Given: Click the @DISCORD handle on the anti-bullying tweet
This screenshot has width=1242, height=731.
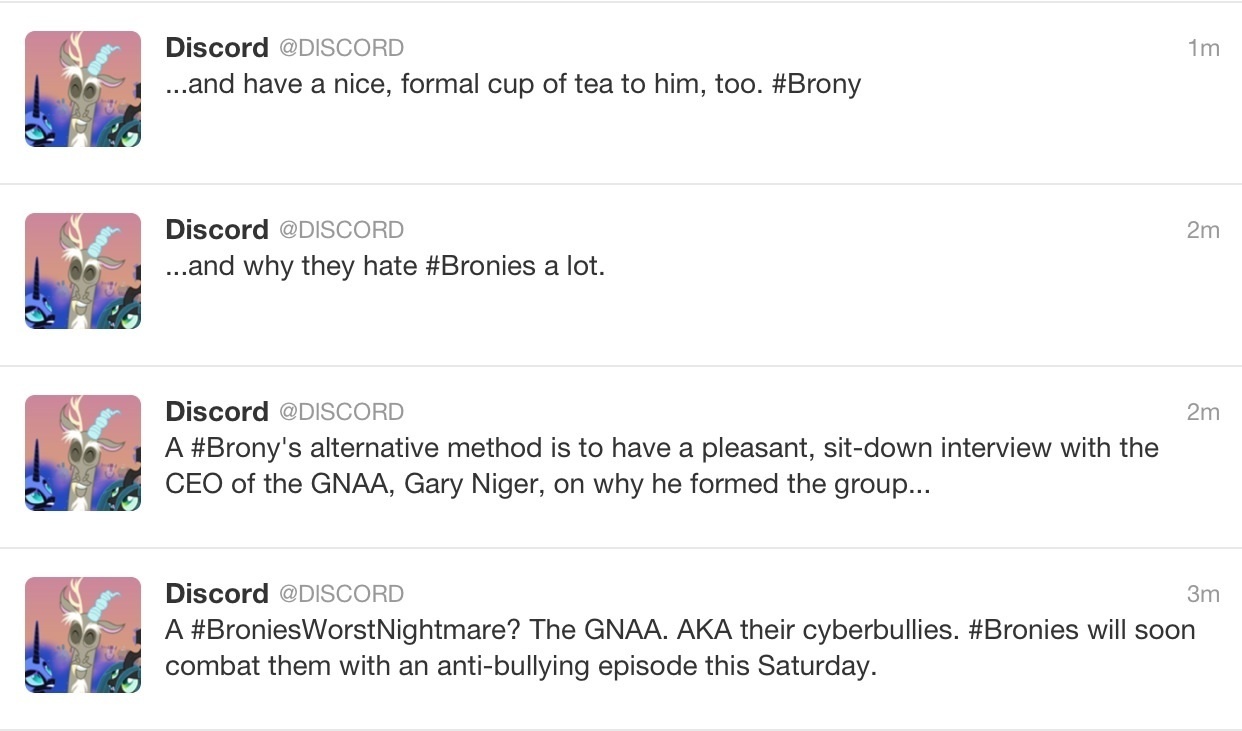Looking at the screenshot, I should tap(341, 594).
